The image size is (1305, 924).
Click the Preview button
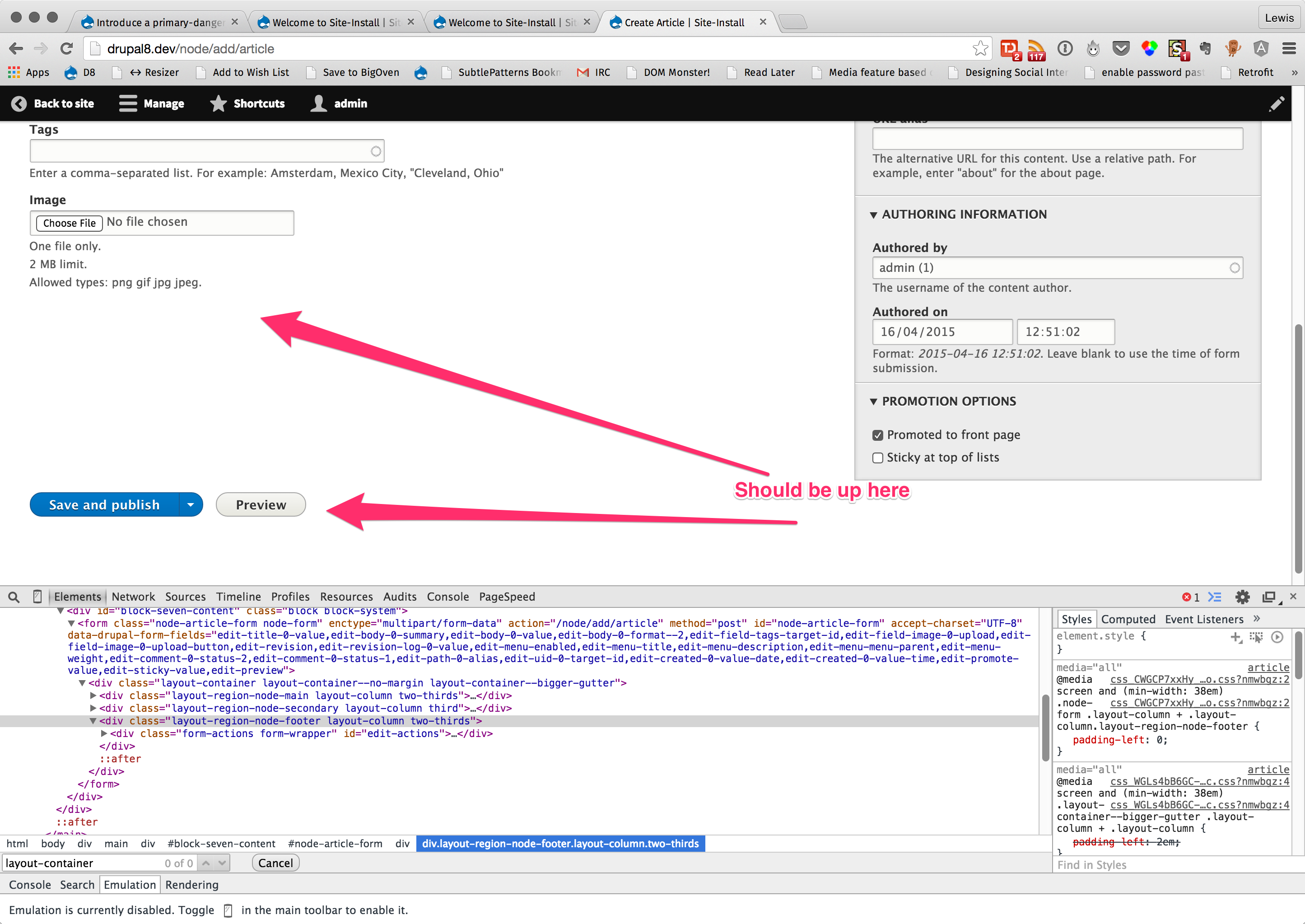coord(261,504)
